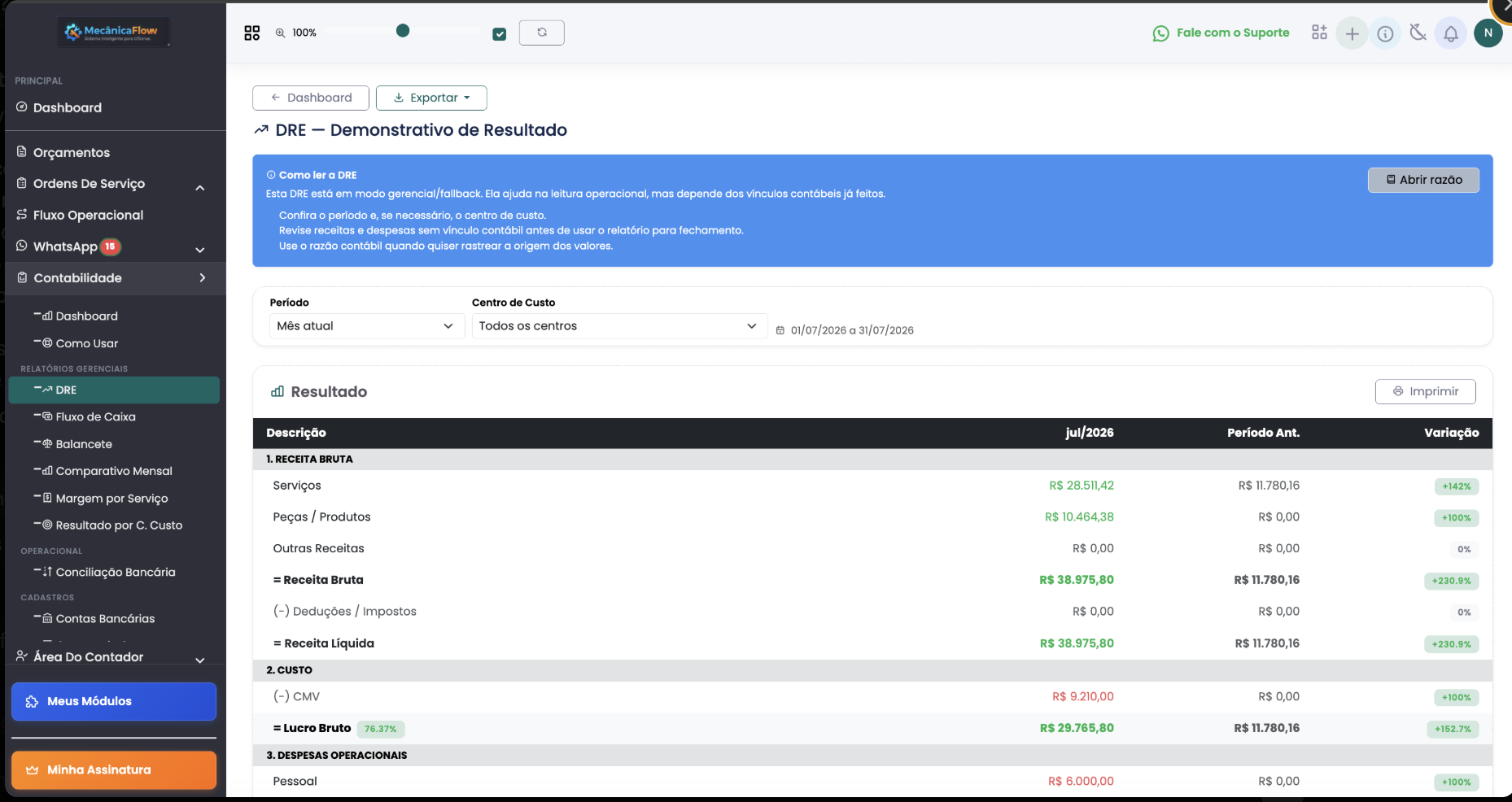Click Peças / Produtos value R$ 10.464,38
The image size is (1512, 802).
[1079, 517]
